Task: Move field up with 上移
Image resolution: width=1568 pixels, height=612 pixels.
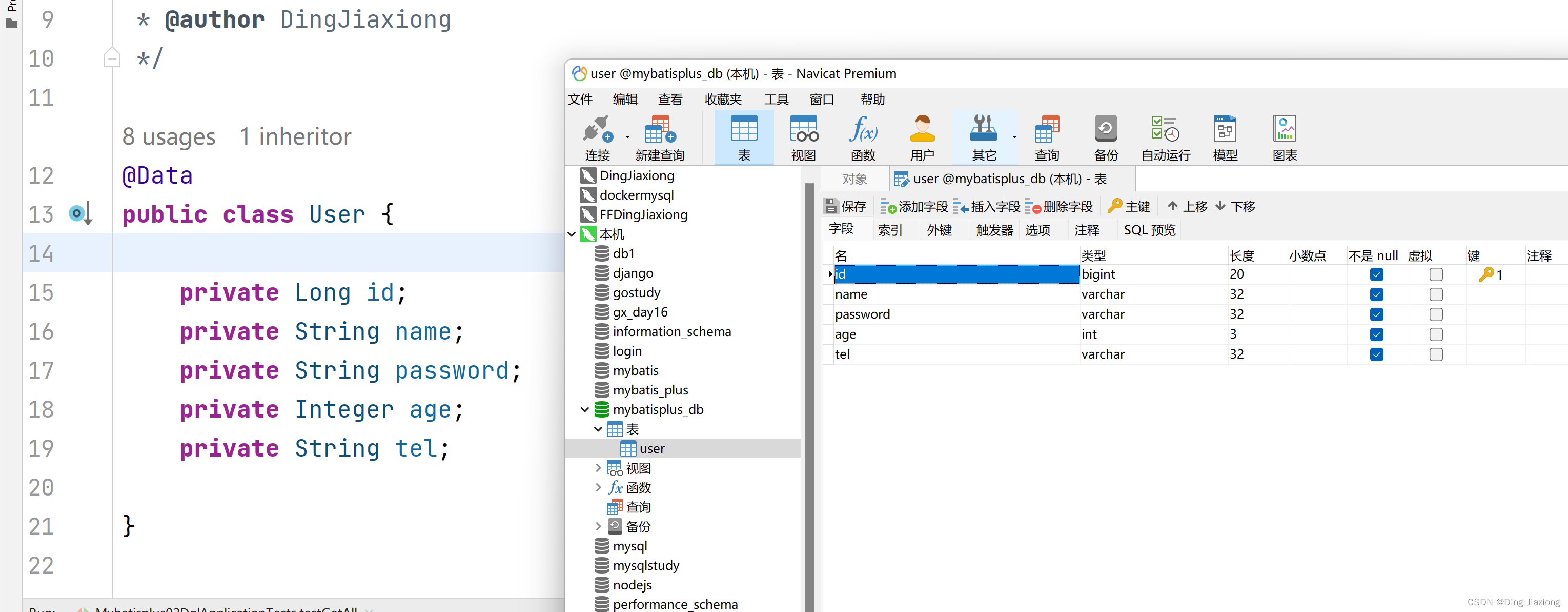Action: point(1187,206)
